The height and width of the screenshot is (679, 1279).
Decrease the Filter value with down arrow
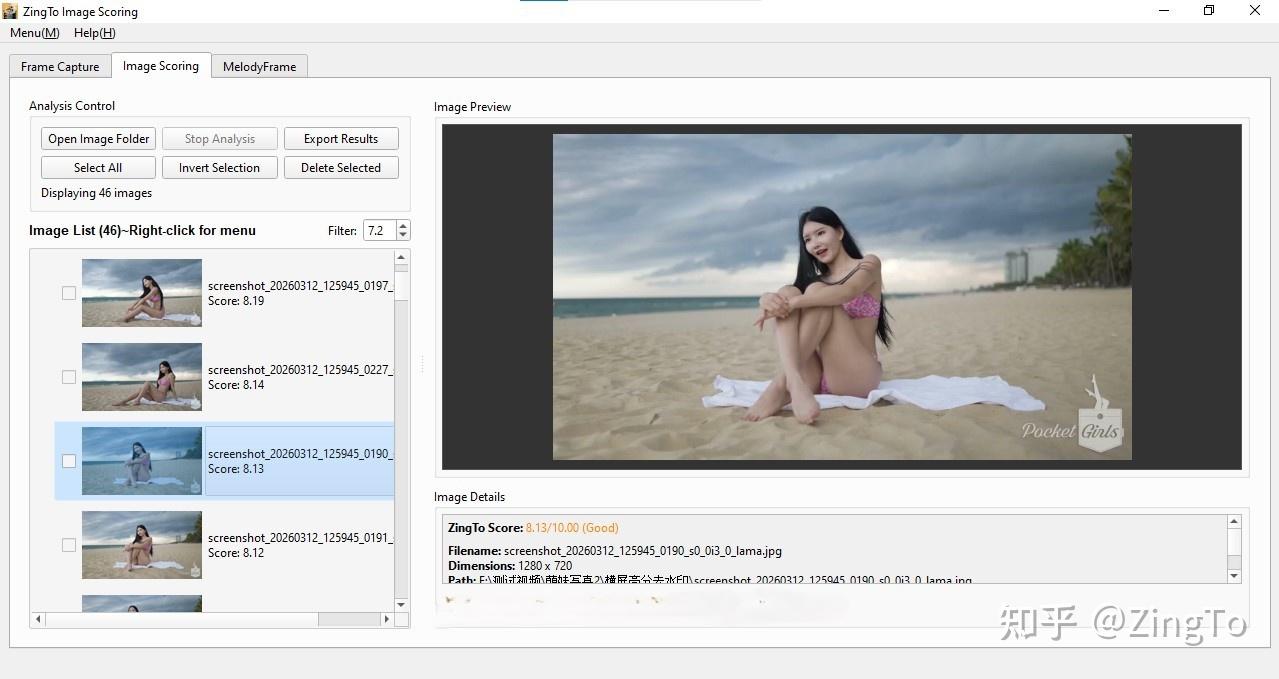tap(403, 236)
